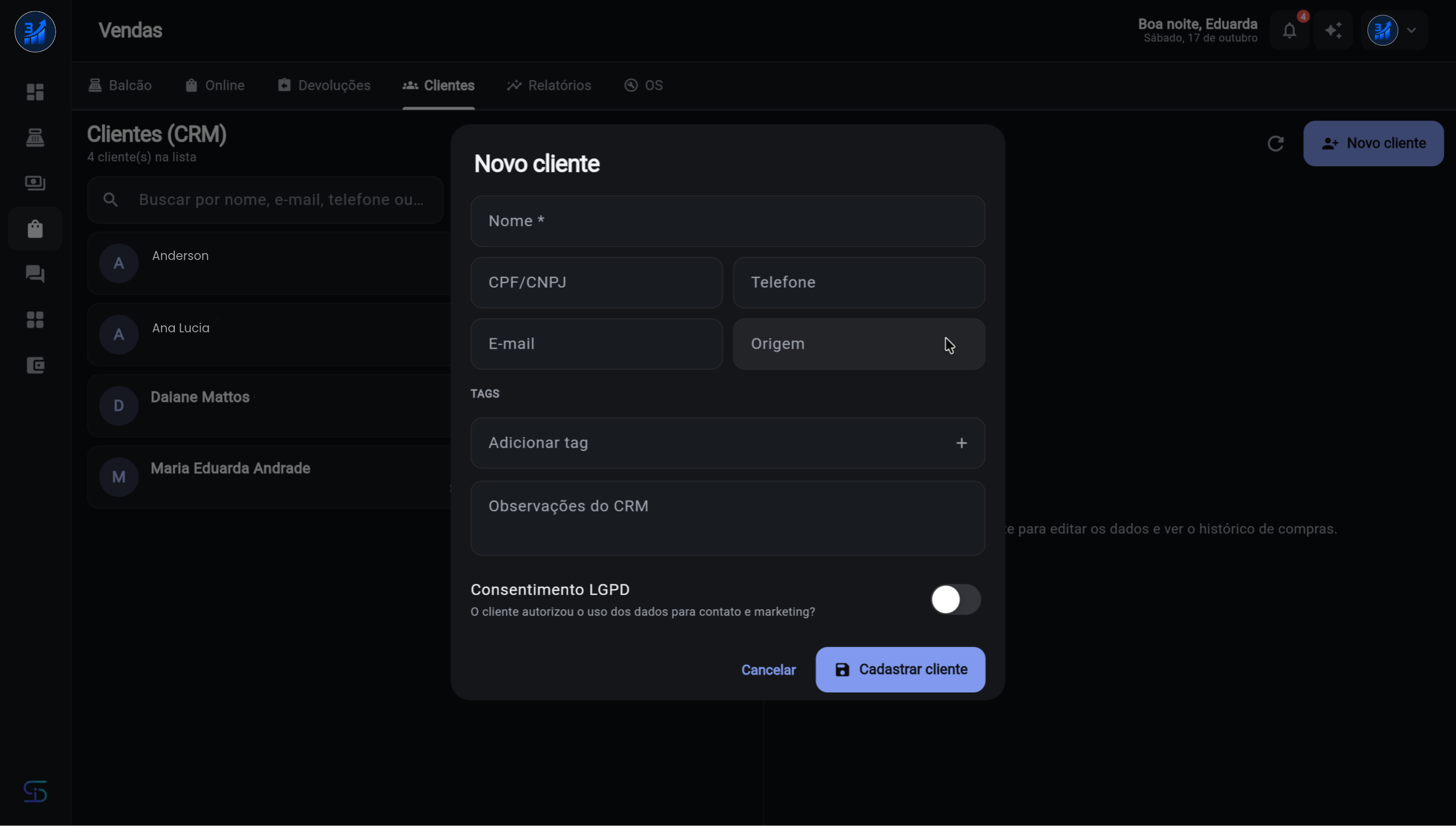The width and height of the screenshot is (1456, 826).
Task: Focus the CPF/CNPJ input field
Action: coord(597,283)
